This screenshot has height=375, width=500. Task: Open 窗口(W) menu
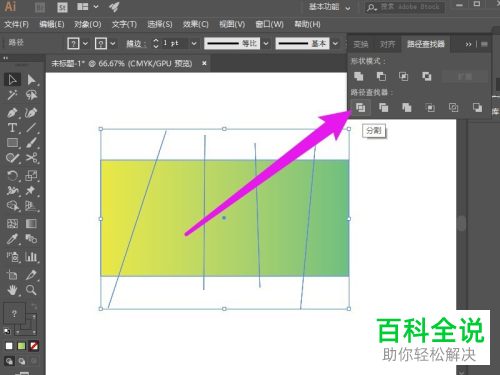[269, 24]
